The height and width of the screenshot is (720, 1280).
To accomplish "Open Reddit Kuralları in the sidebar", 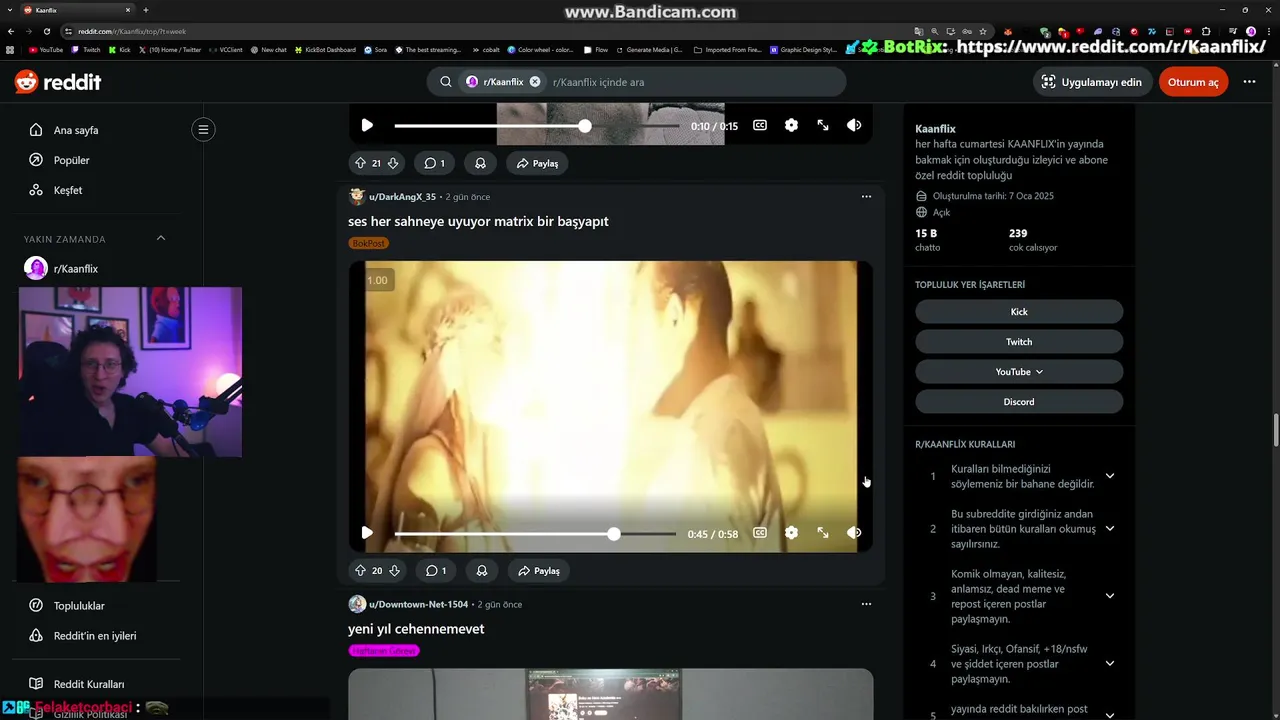I will click(x=89, y=684).
